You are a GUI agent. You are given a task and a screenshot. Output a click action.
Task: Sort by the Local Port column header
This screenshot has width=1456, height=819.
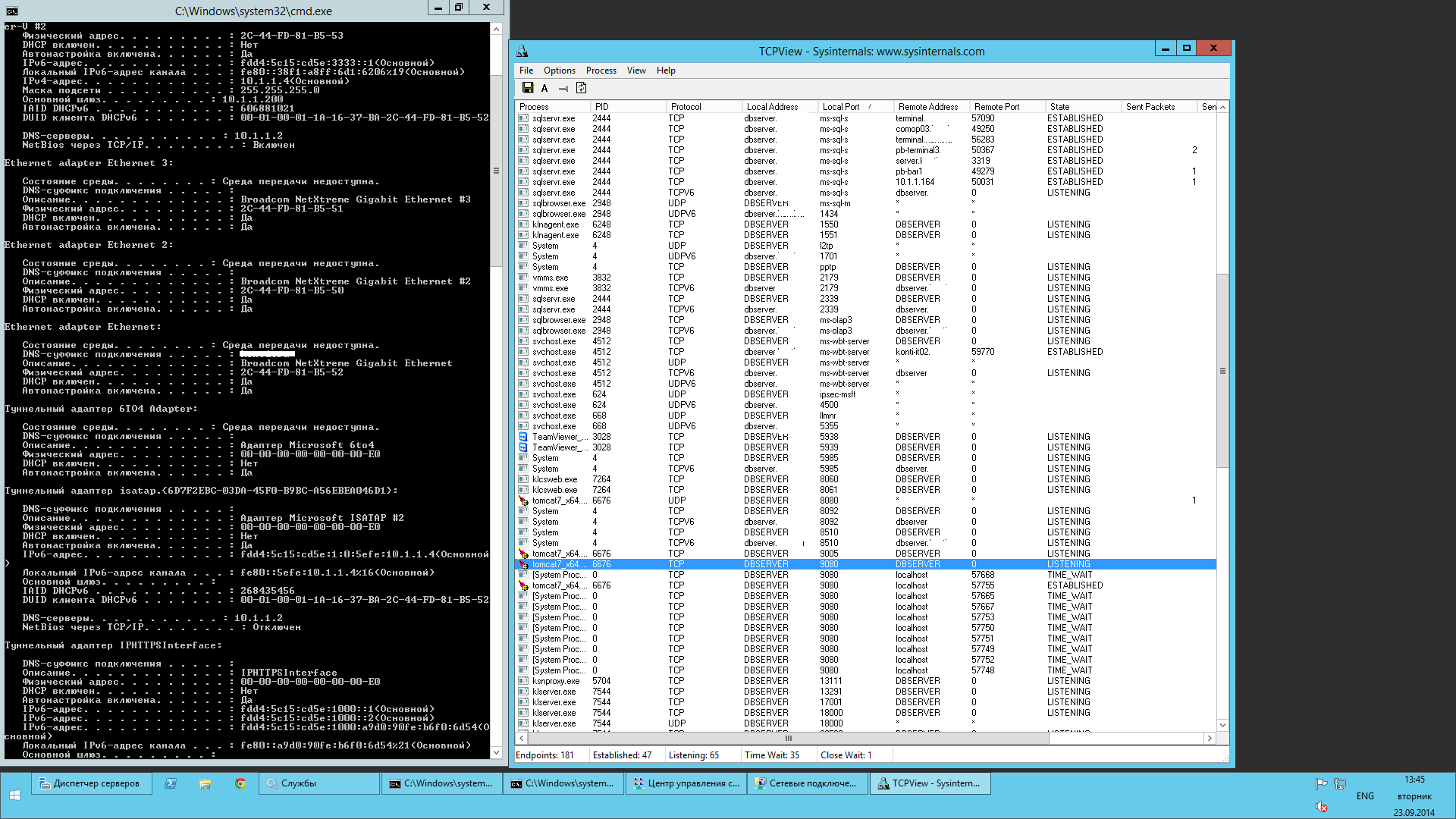click(x=855, y=107)
